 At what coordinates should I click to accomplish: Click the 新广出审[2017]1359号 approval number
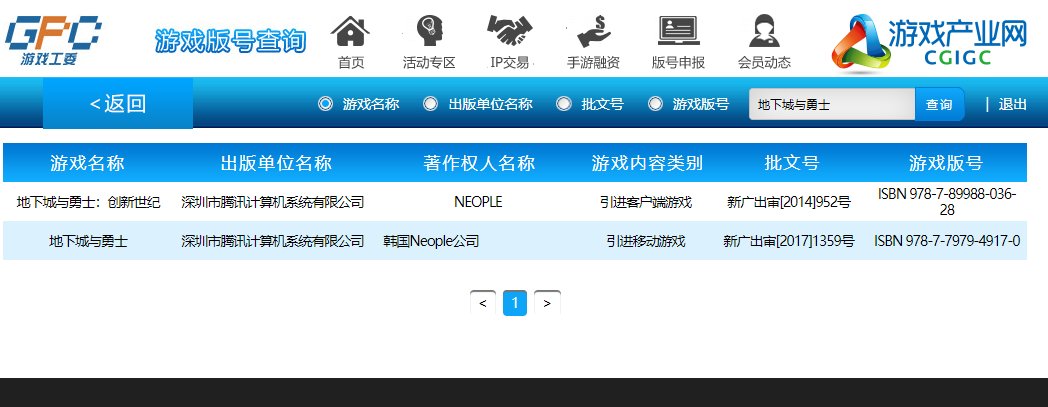pyautogui.click(x=789, y=241)
